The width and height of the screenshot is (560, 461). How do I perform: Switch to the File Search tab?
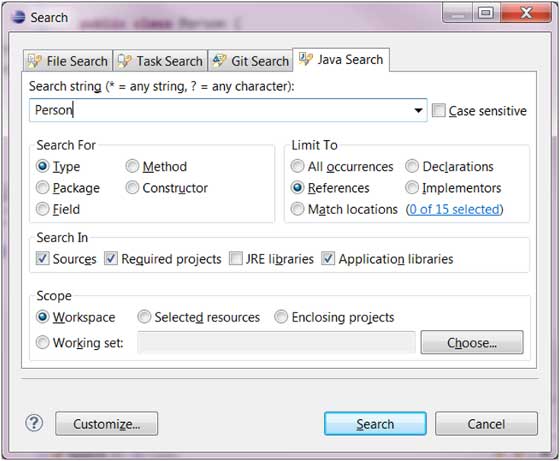pos(68,61)
